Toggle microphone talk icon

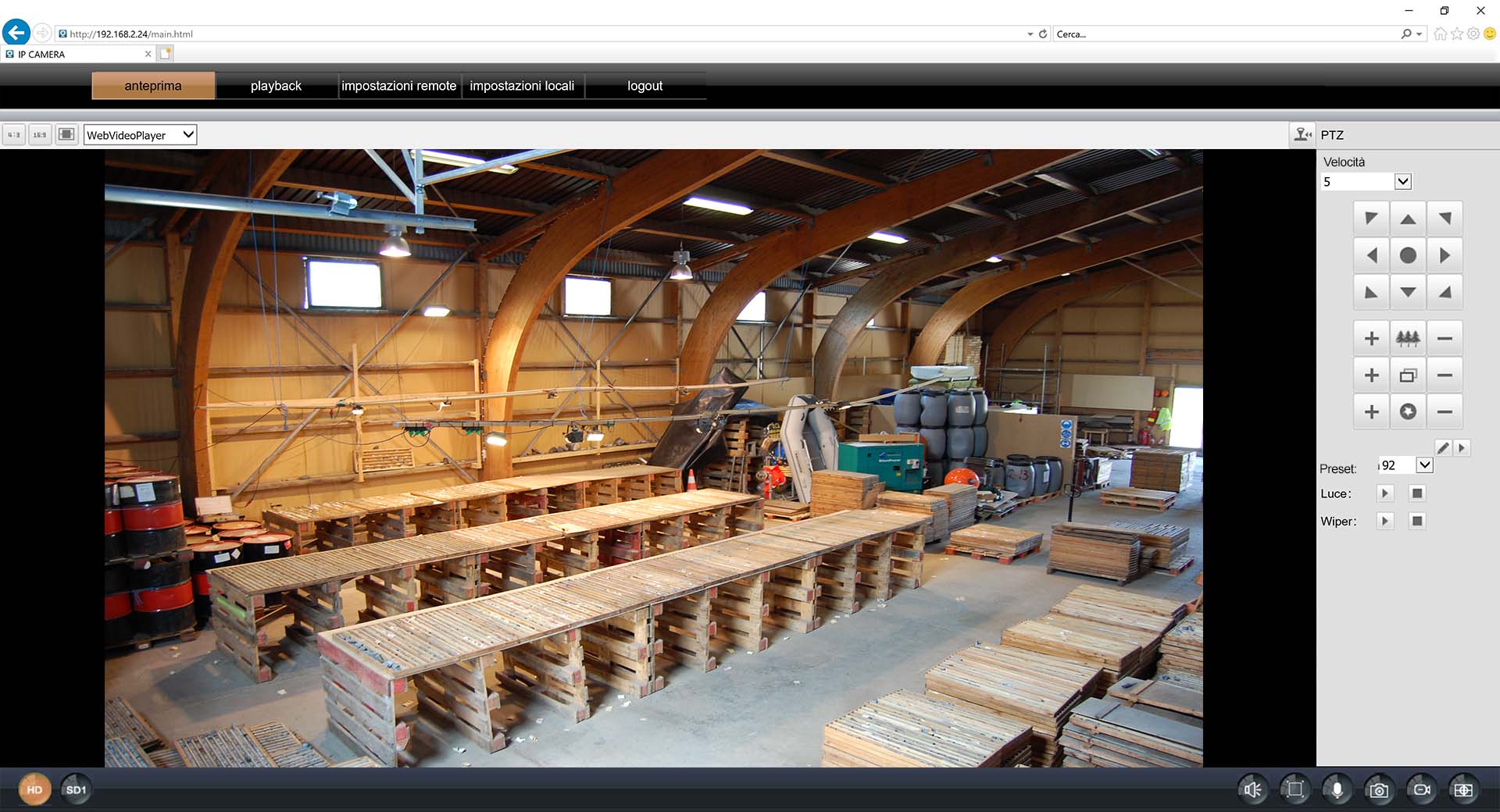tap(1337, 790)
